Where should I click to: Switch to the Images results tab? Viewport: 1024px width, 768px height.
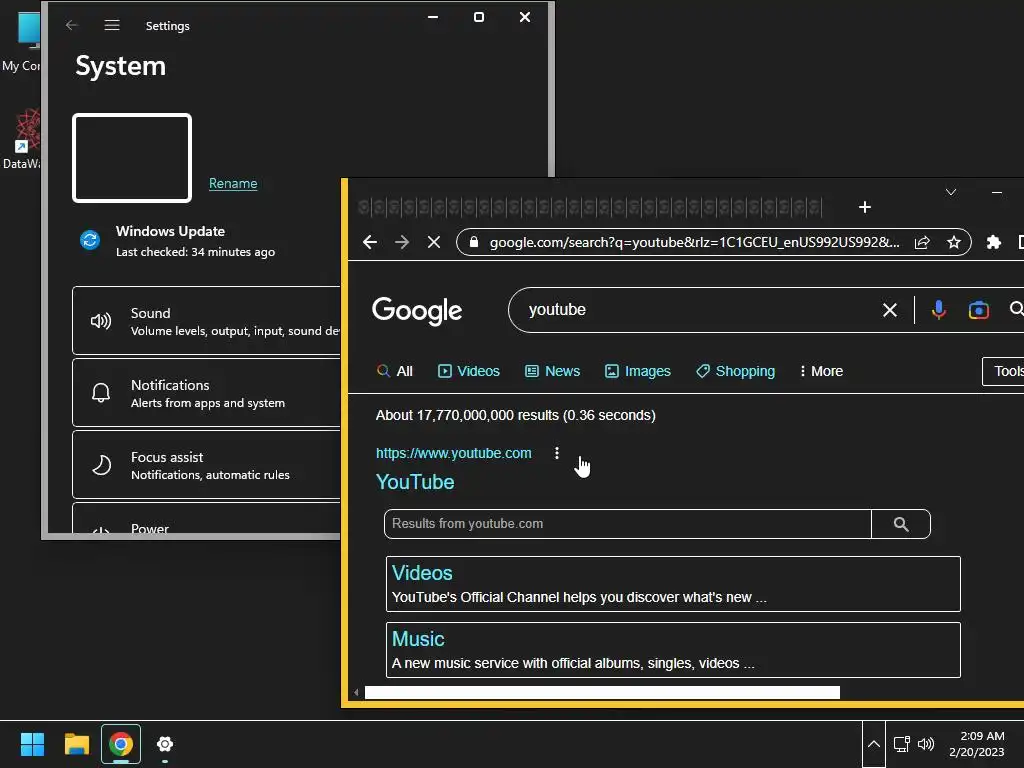637,372
